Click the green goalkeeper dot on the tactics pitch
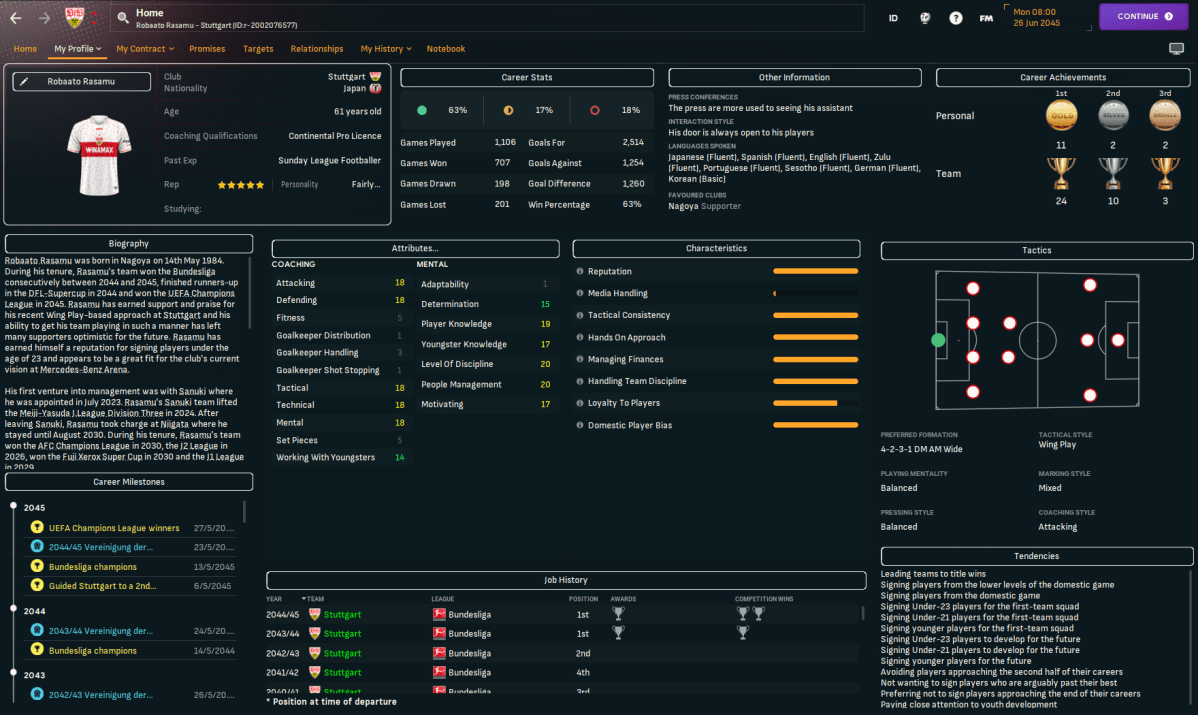Viewport: 1198px width, 715px height. [x=938, y=340]
